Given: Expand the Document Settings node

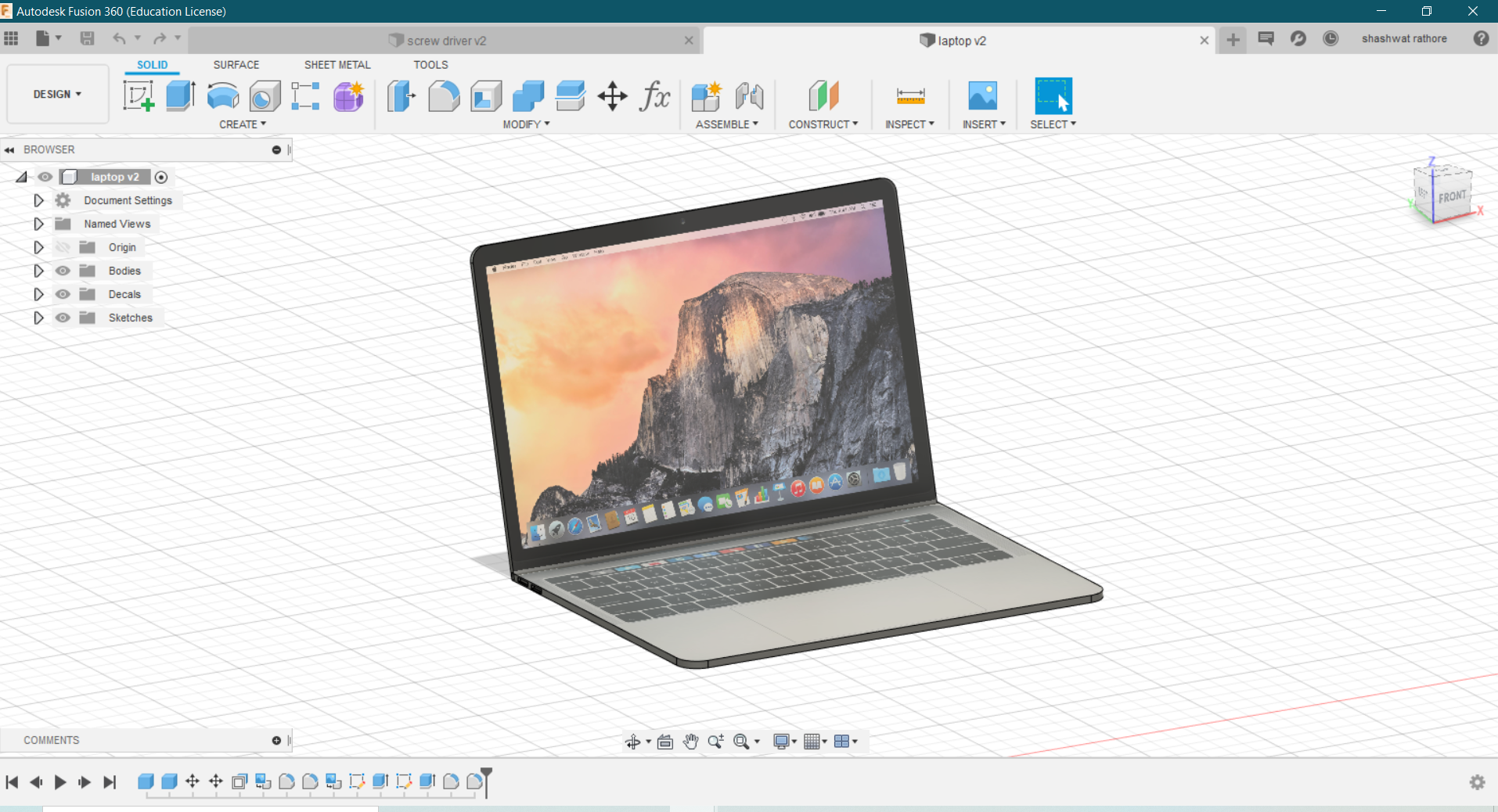Looking at the screenshot, I should coord(38,200).
